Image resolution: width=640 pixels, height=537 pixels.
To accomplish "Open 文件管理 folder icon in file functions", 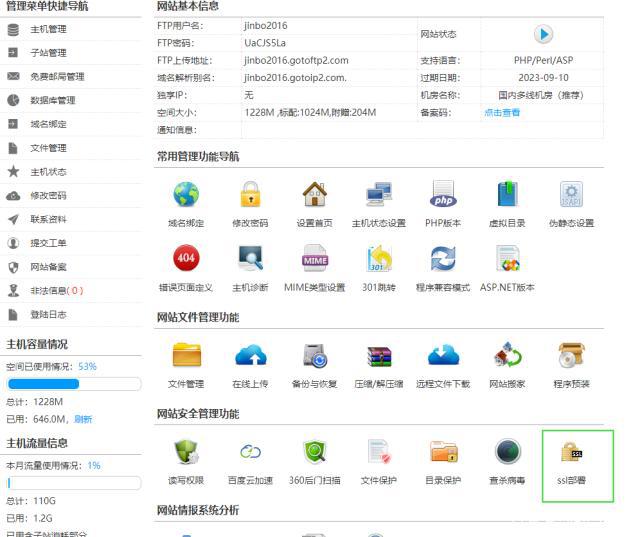I will 186,354.
